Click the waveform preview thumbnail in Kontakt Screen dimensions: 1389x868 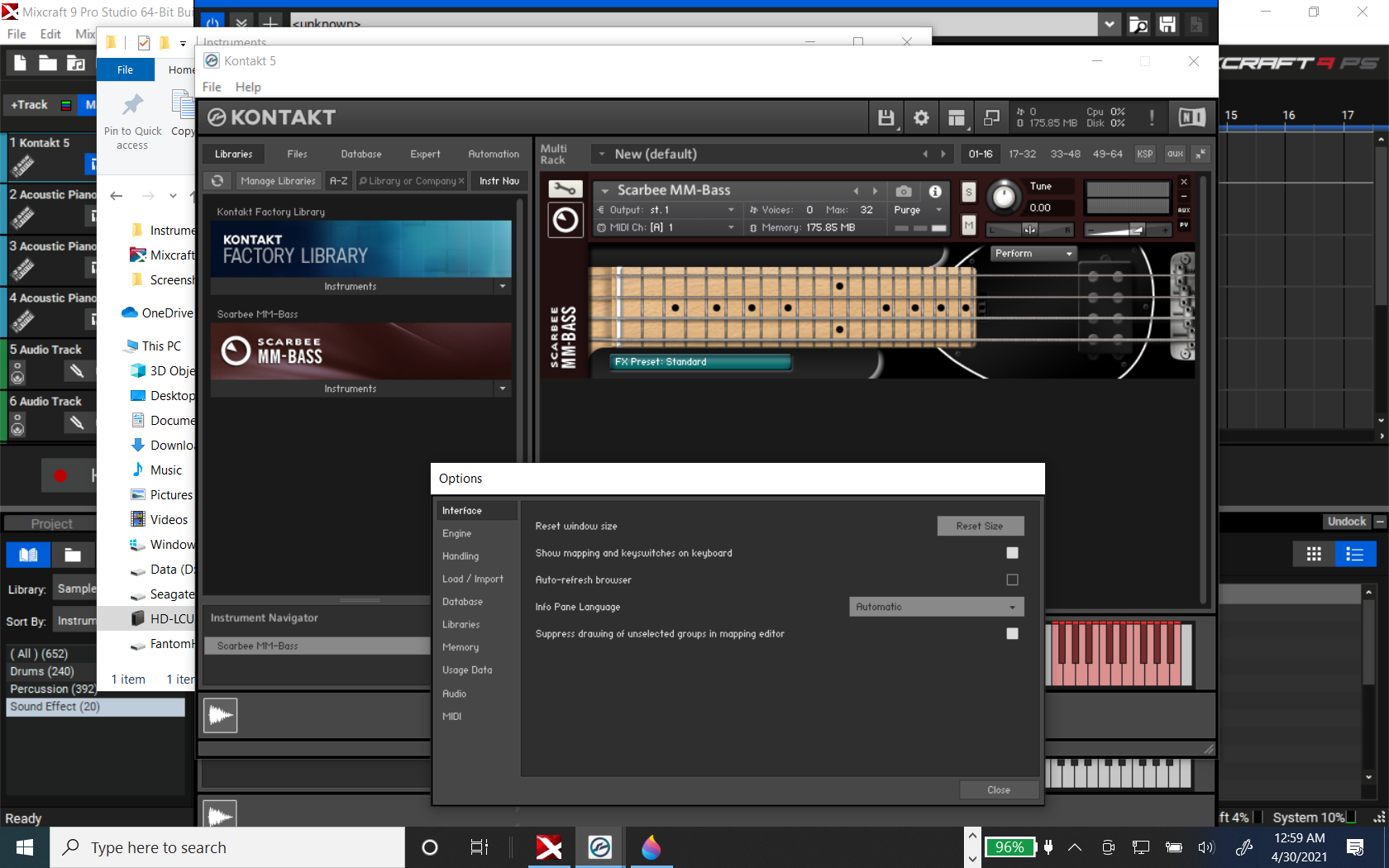pyautogui.click(x=221, y=715)
